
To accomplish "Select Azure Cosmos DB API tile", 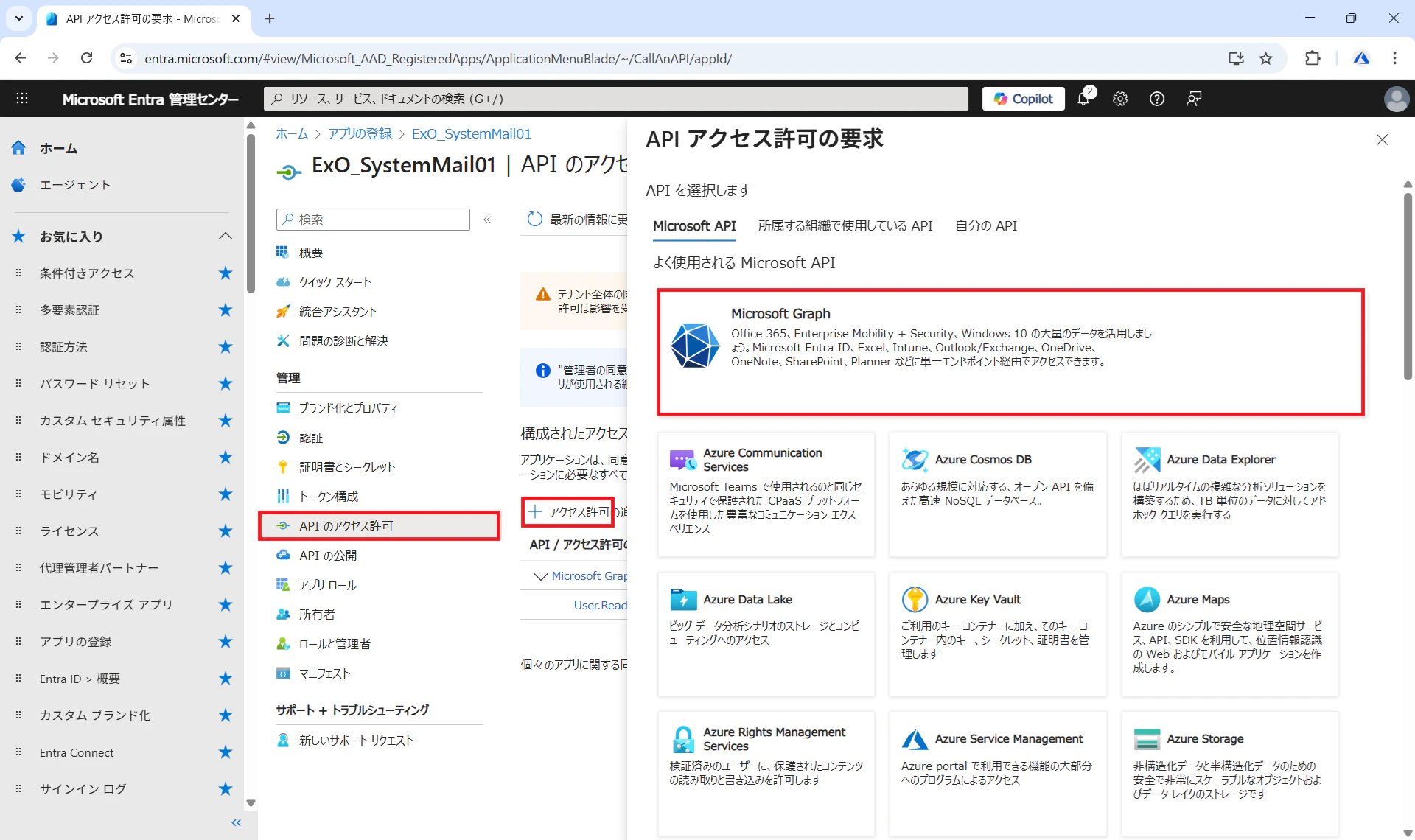I will (x=997, y=494).
